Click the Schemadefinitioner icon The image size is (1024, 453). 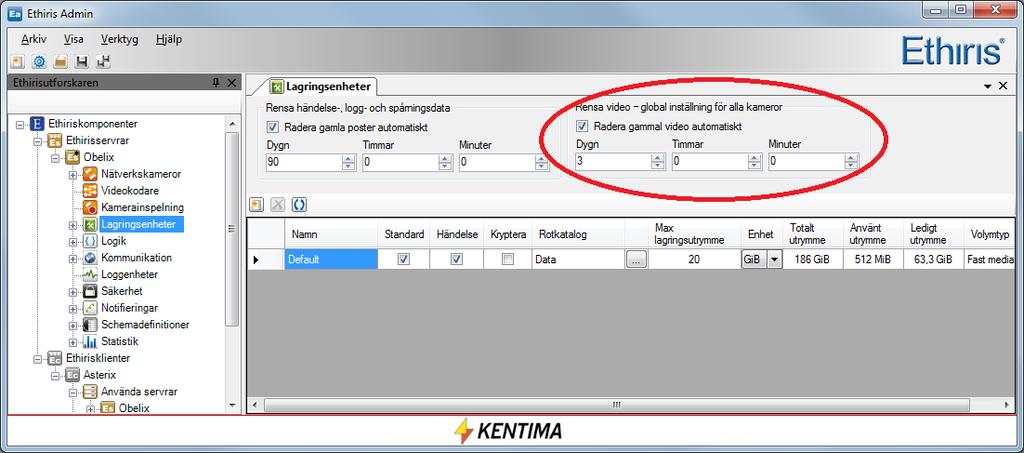pos(90,325)
